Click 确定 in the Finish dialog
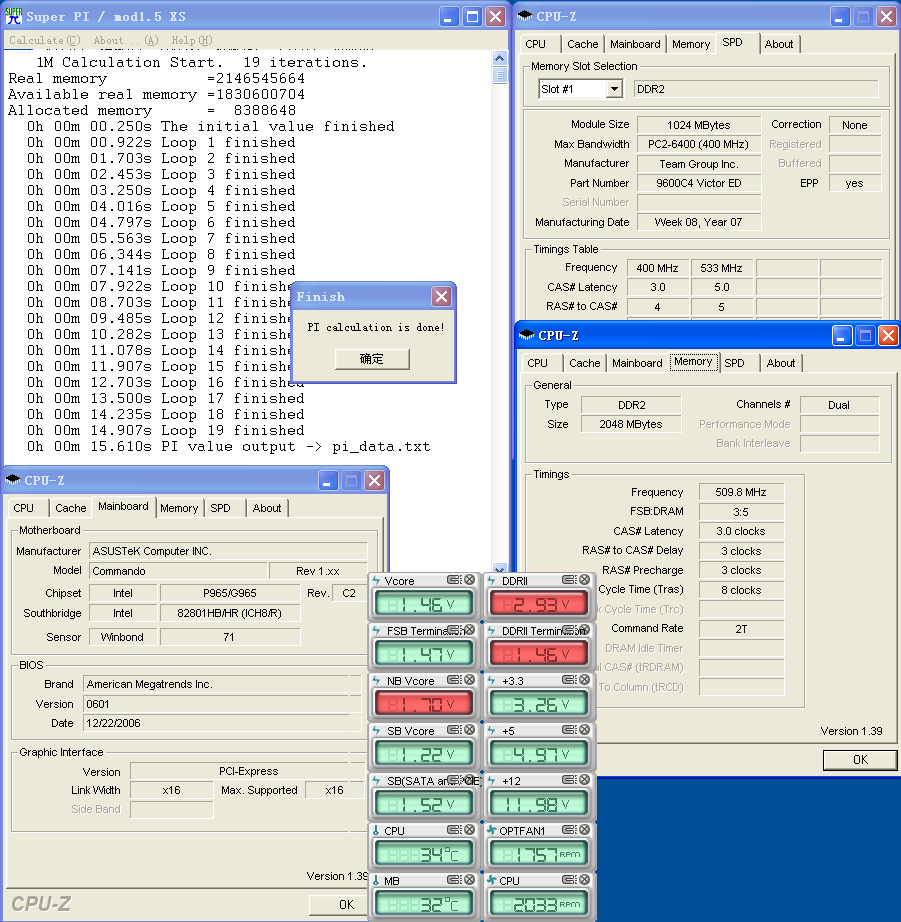 point(371,359)
